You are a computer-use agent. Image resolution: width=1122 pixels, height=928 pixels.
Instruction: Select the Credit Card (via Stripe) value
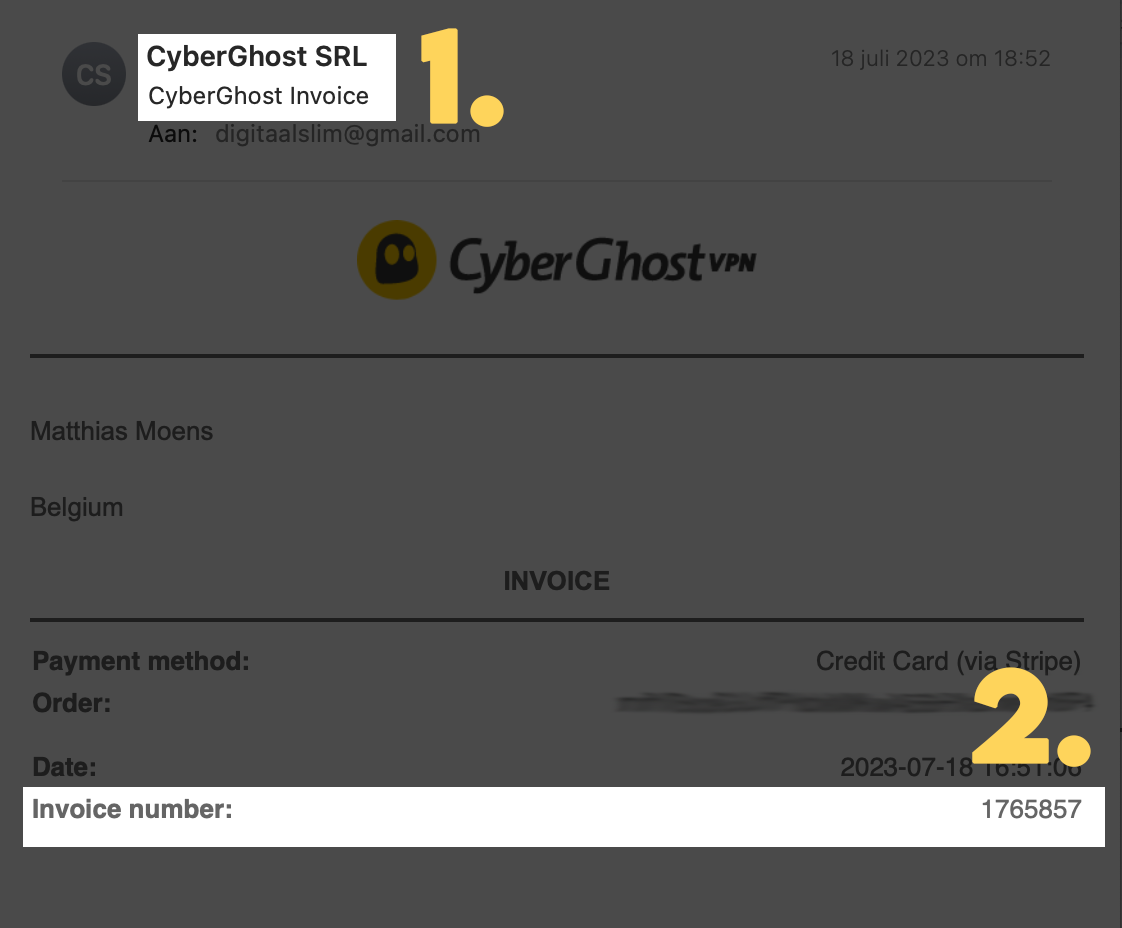click(948, 661)
